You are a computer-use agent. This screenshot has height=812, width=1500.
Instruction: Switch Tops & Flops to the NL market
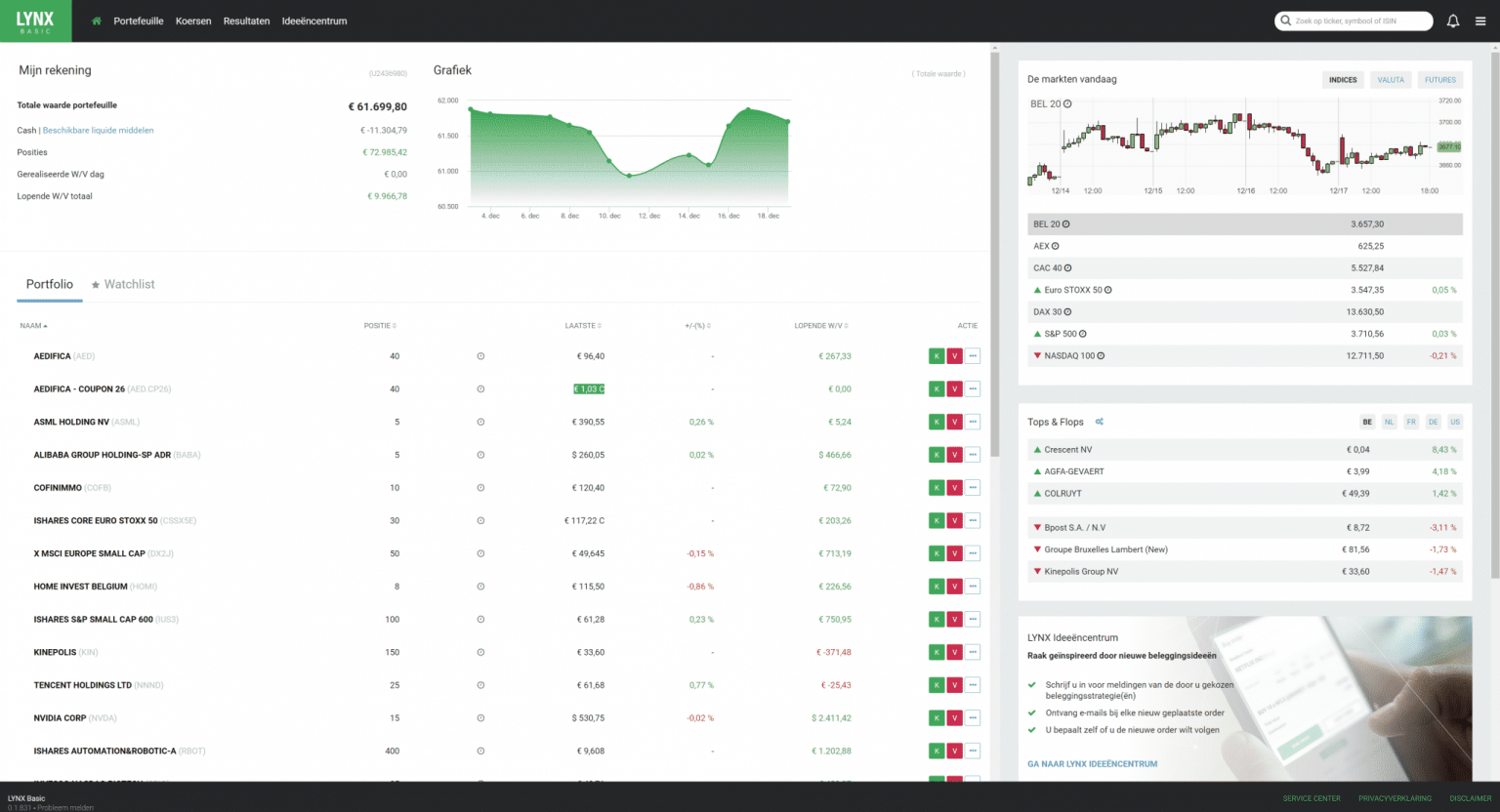[1389, 422]
